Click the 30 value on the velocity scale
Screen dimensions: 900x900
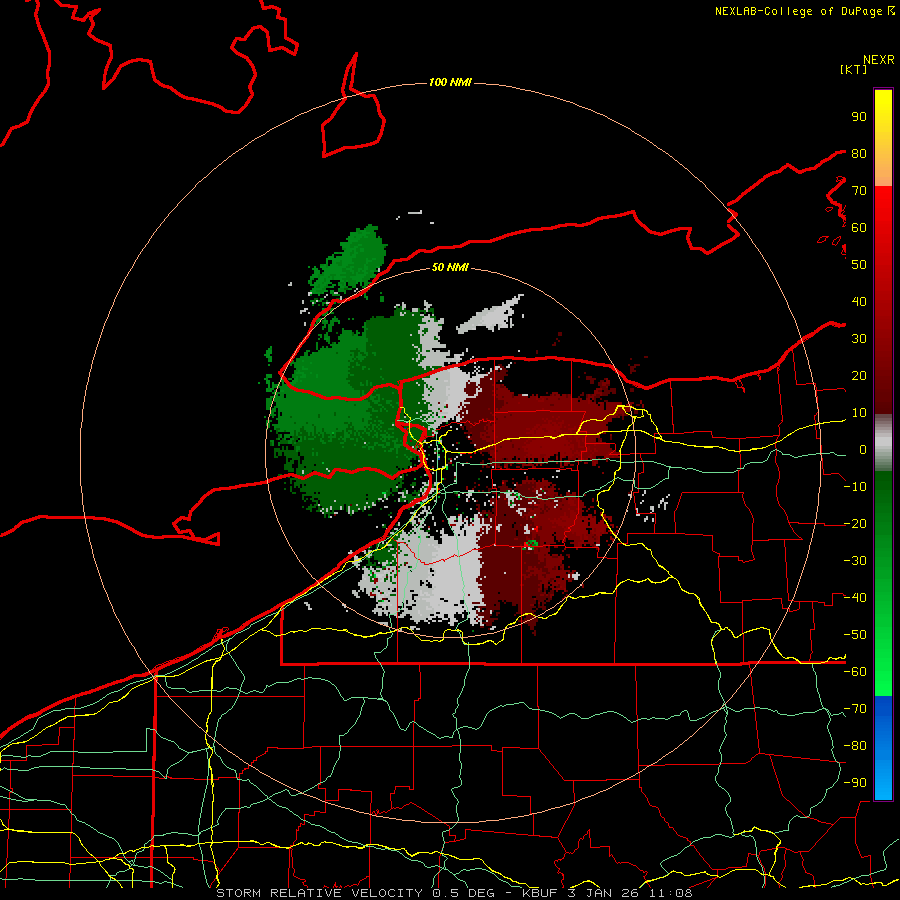859,339
